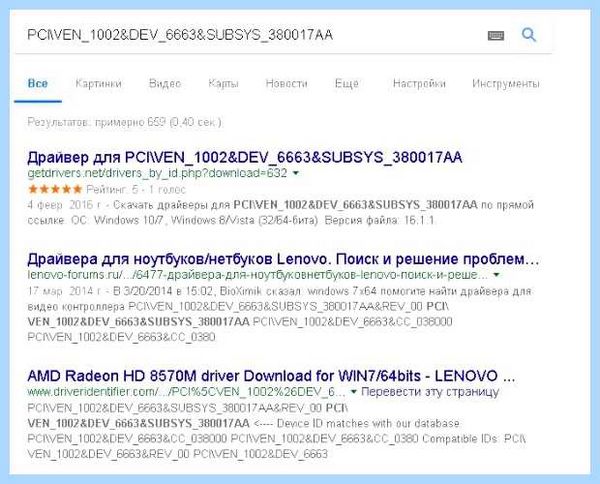Expand dropdown arrow next to getdrivers.net URL
600x484 pixels.
295,173
